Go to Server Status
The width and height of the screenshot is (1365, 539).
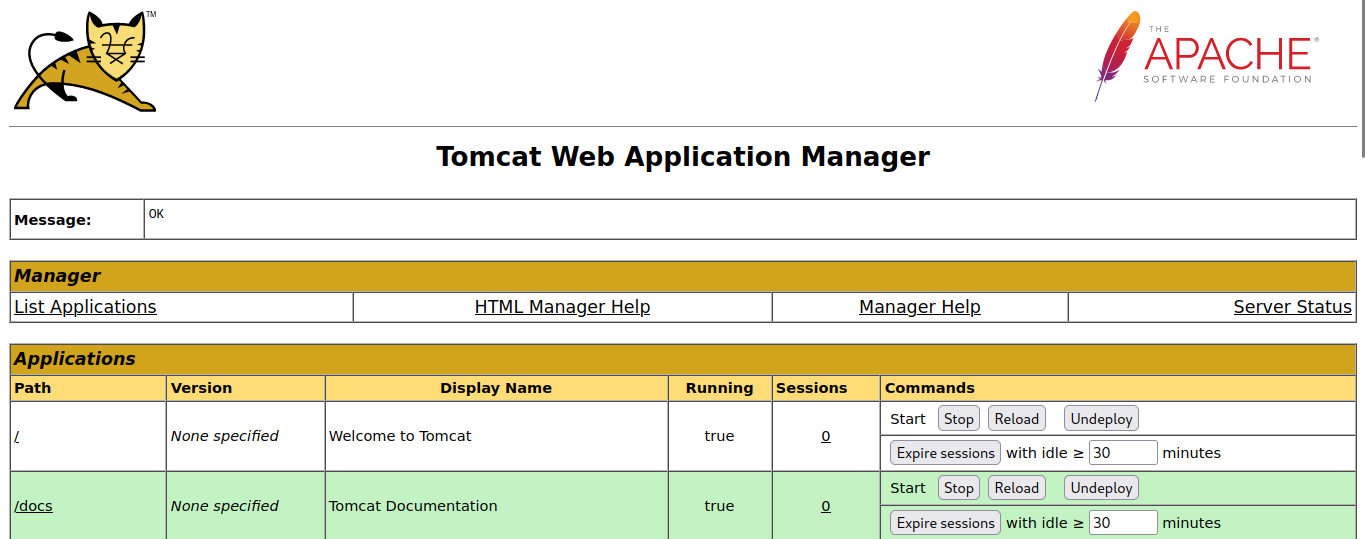[1292, 307]
